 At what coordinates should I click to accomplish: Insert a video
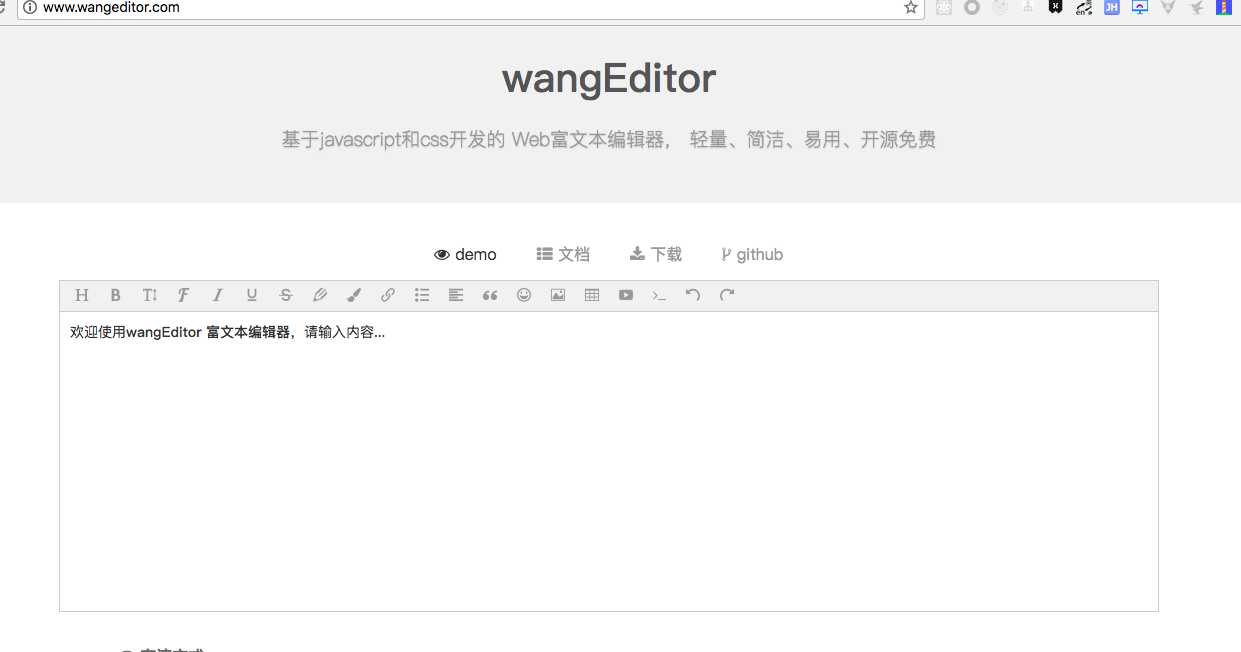pos(626,295)
